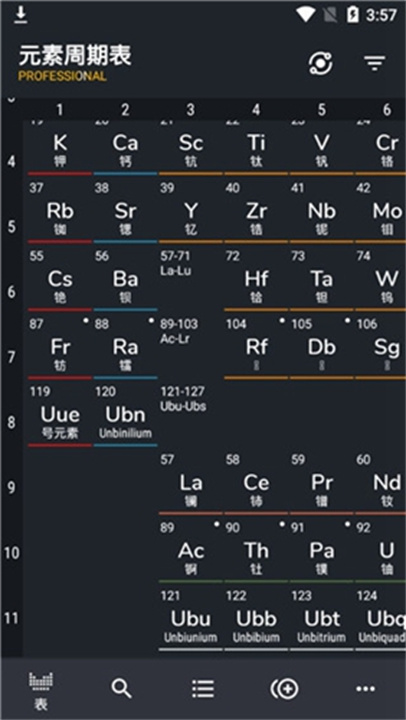Tap group column header number 3
The height and width of the screenshot is (720, 406).
point(191,110)
